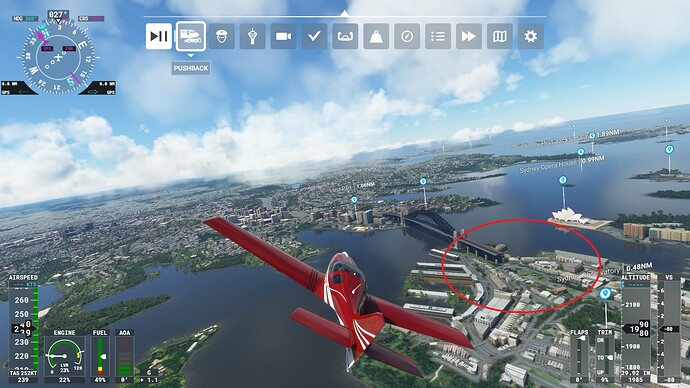Viewport: 690px width, 388px height.
Task: Collapse toolbar using top triangle handle
Action: [x=345, y=13]
